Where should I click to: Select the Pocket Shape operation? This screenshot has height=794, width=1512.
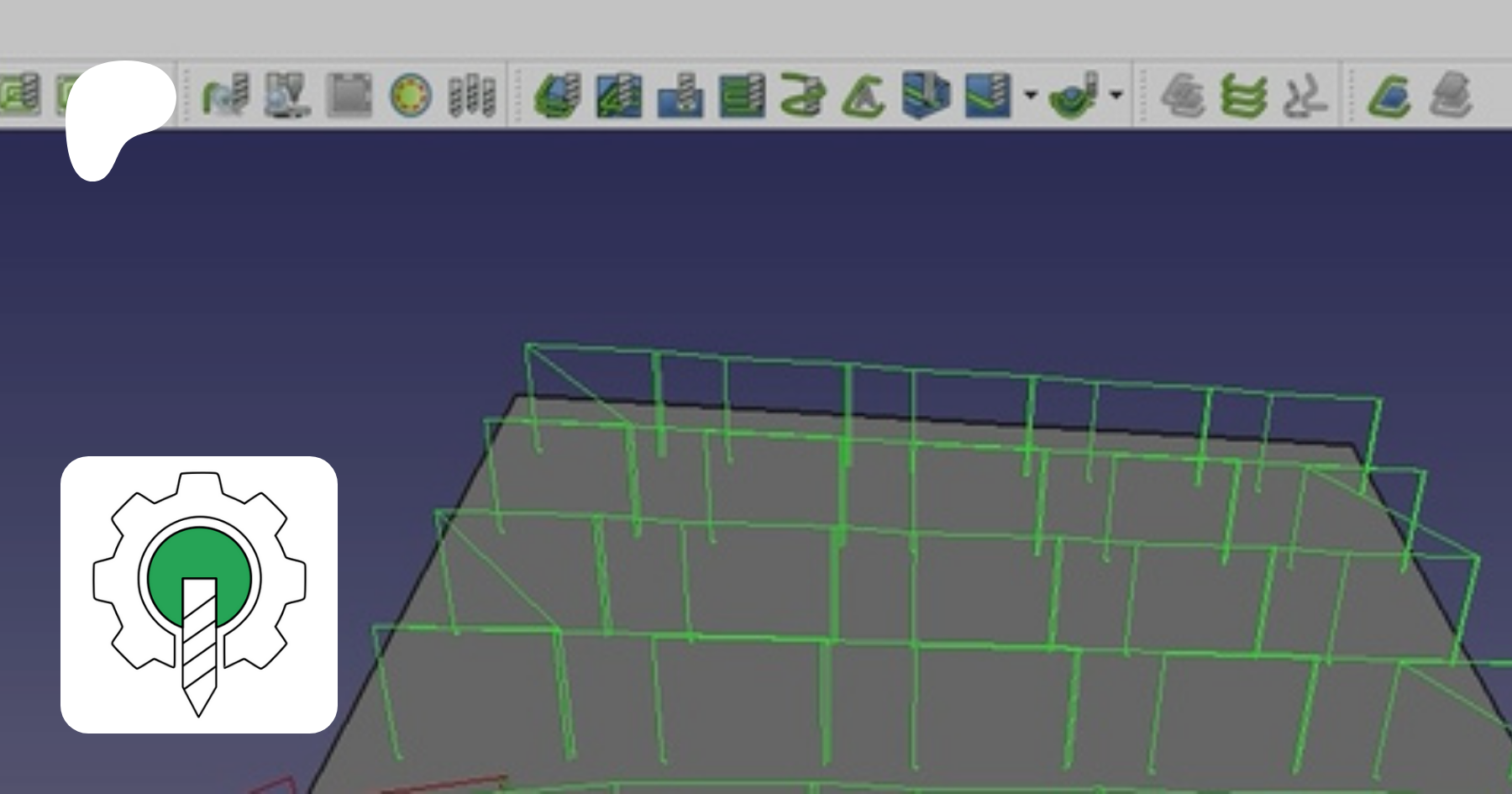(x=619, y=94)
